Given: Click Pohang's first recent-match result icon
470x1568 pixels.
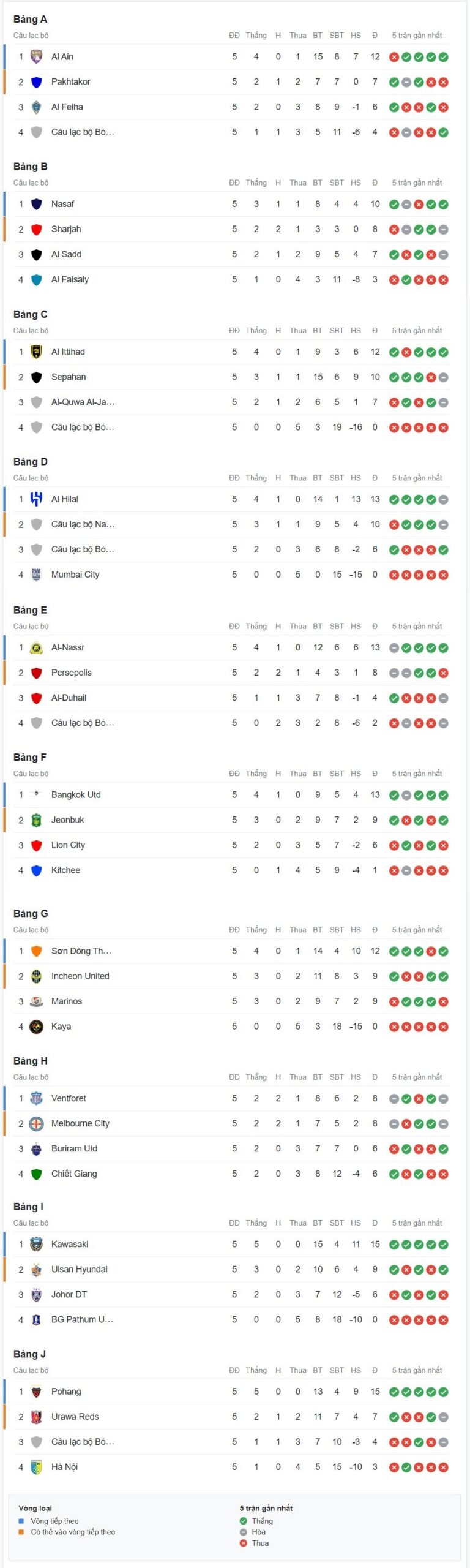Looking at the screenshot, I should pos(394,1392).
